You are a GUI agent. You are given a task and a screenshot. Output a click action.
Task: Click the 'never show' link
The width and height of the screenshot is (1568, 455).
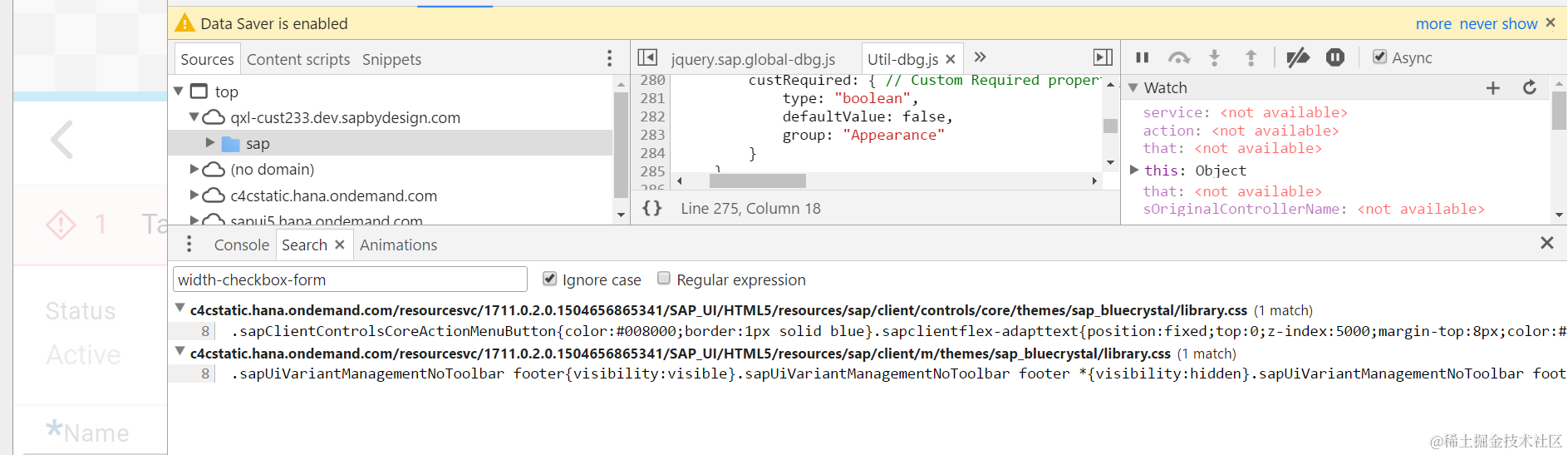(1498, 24)
